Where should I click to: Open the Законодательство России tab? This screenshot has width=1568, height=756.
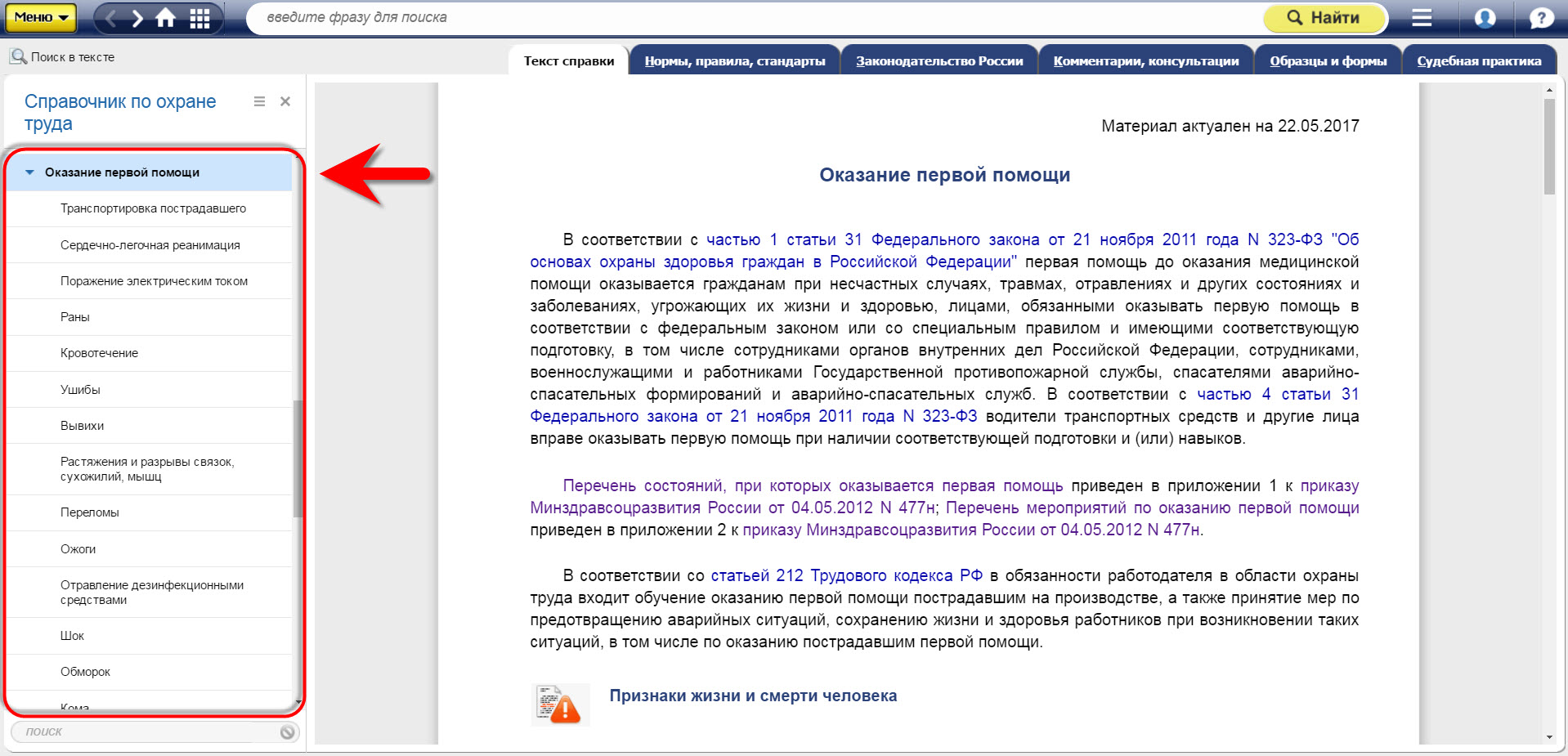(x=939, y=61)
